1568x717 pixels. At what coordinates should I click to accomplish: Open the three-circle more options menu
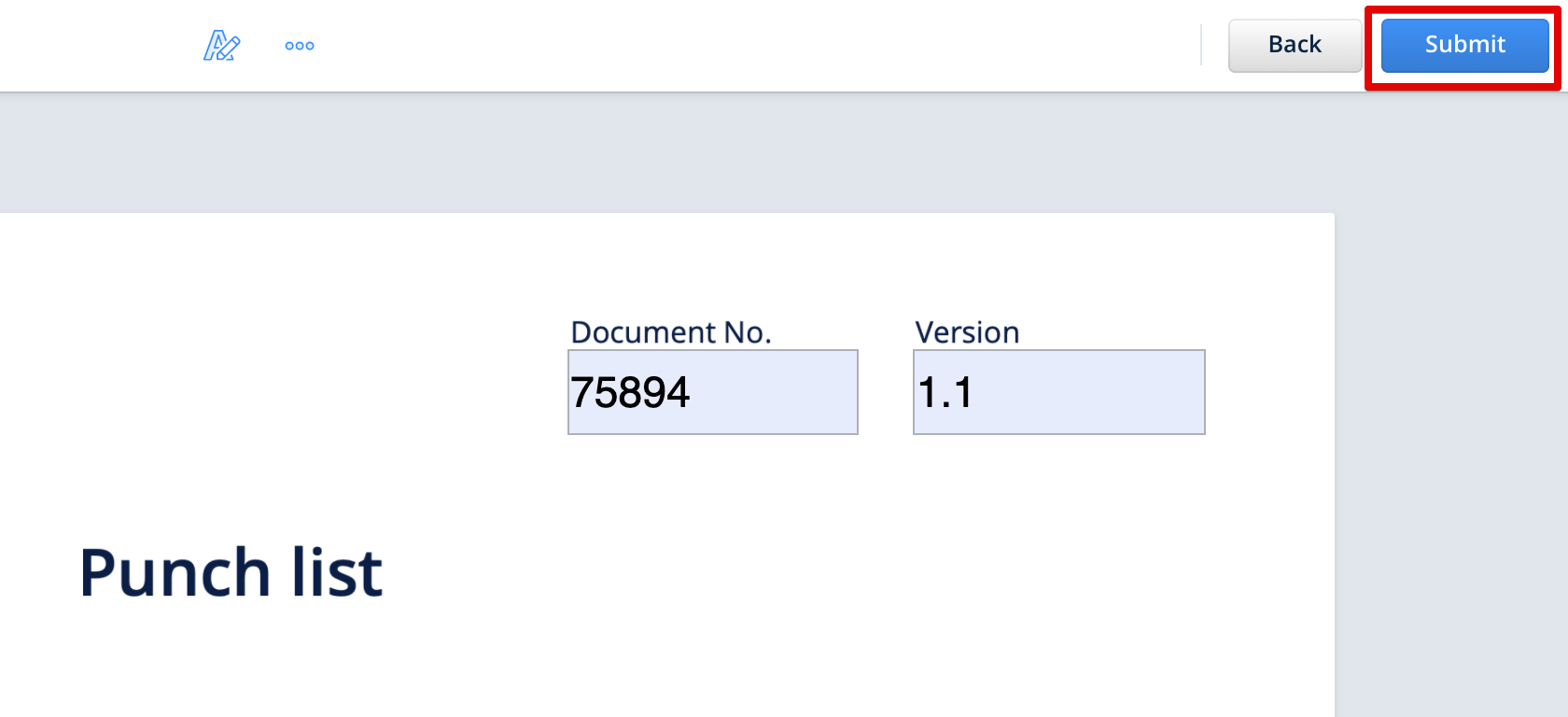tap(300, 46)
